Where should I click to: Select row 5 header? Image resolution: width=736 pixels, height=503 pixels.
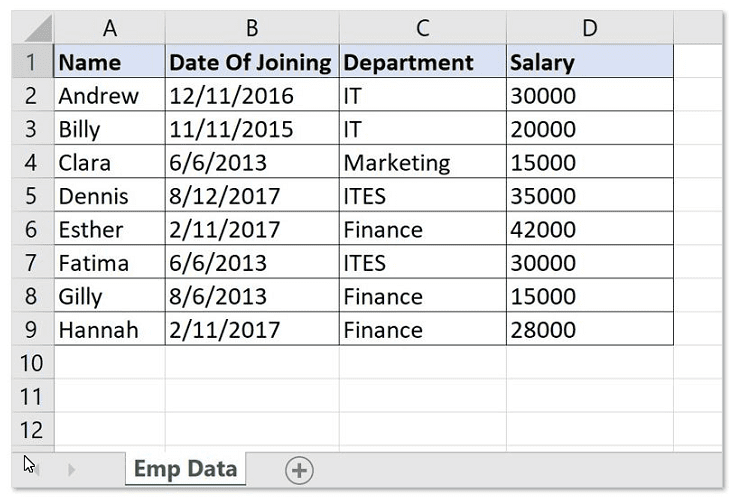click(32, 196)
